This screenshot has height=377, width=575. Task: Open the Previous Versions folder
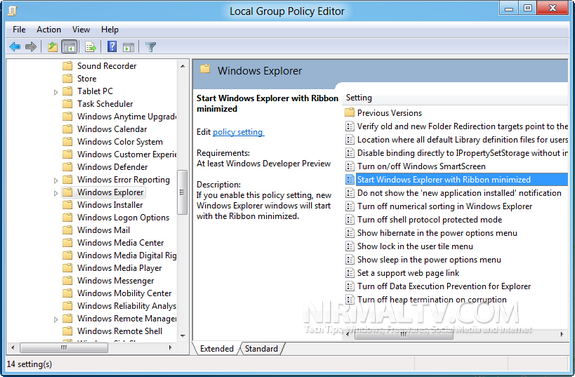(389, 113)
